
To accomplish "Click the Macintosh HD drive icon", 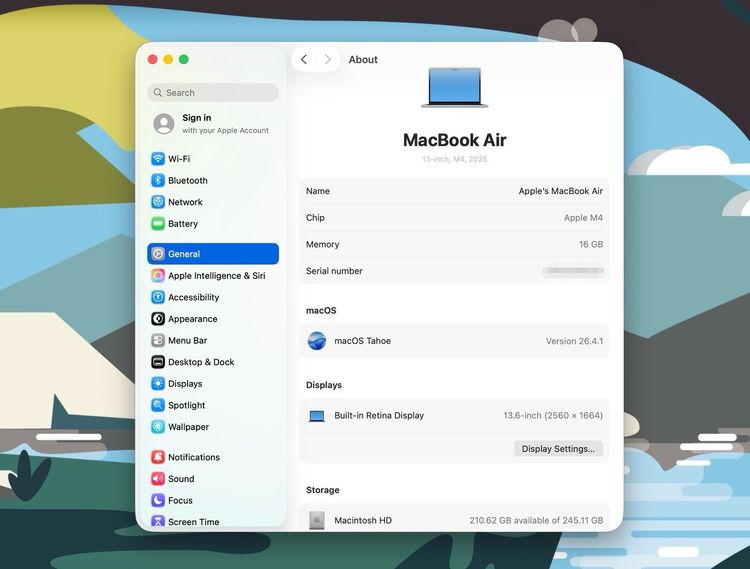I will coord(317,520).
